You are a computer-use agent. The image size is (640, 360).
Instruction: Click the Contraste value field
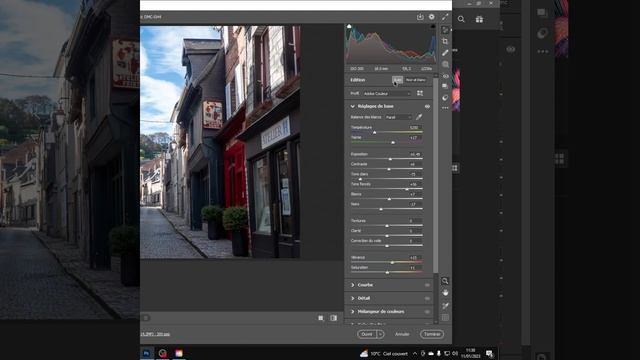pyautogui.click(x=415, y=164)
